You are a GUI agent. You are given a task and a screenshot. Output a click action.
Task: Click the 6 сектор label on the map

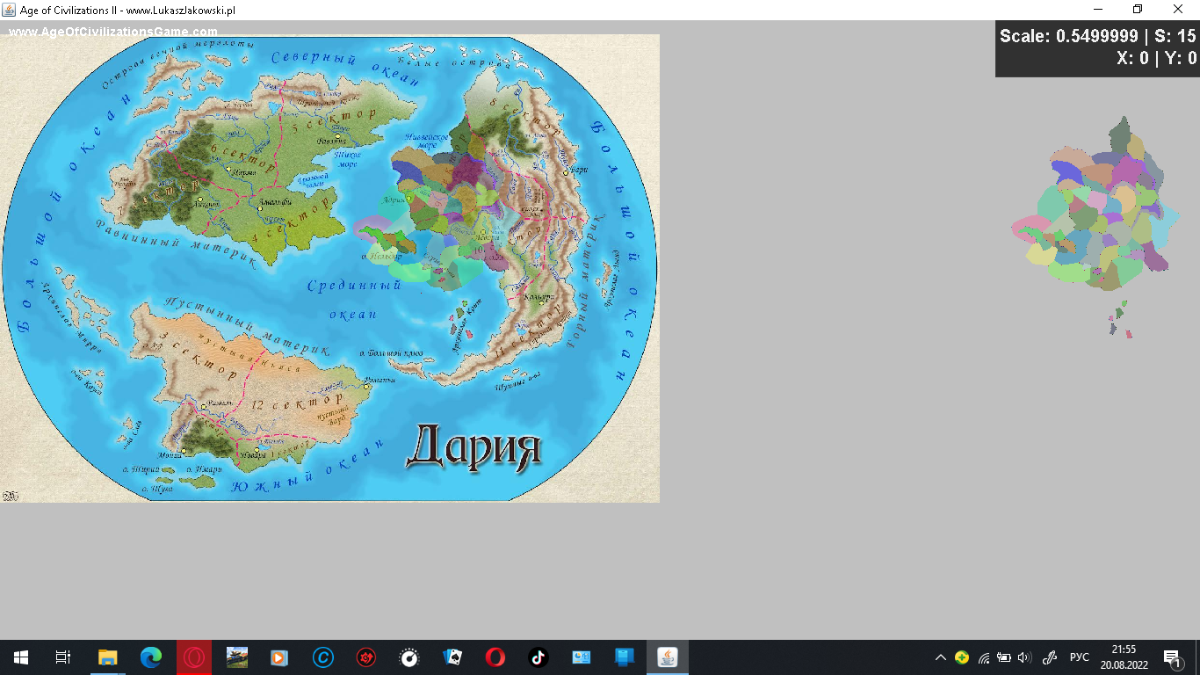point(242,158)
